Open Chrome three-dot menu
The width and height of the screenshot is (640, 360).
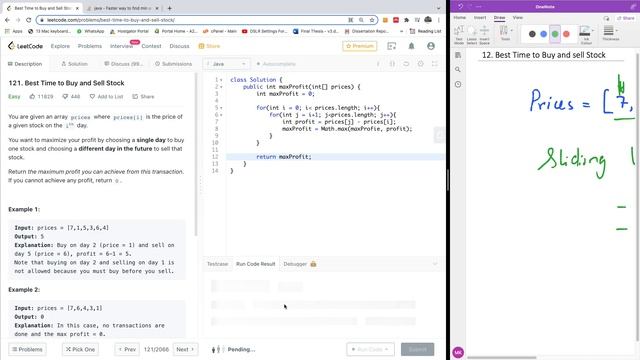point(439,20)
